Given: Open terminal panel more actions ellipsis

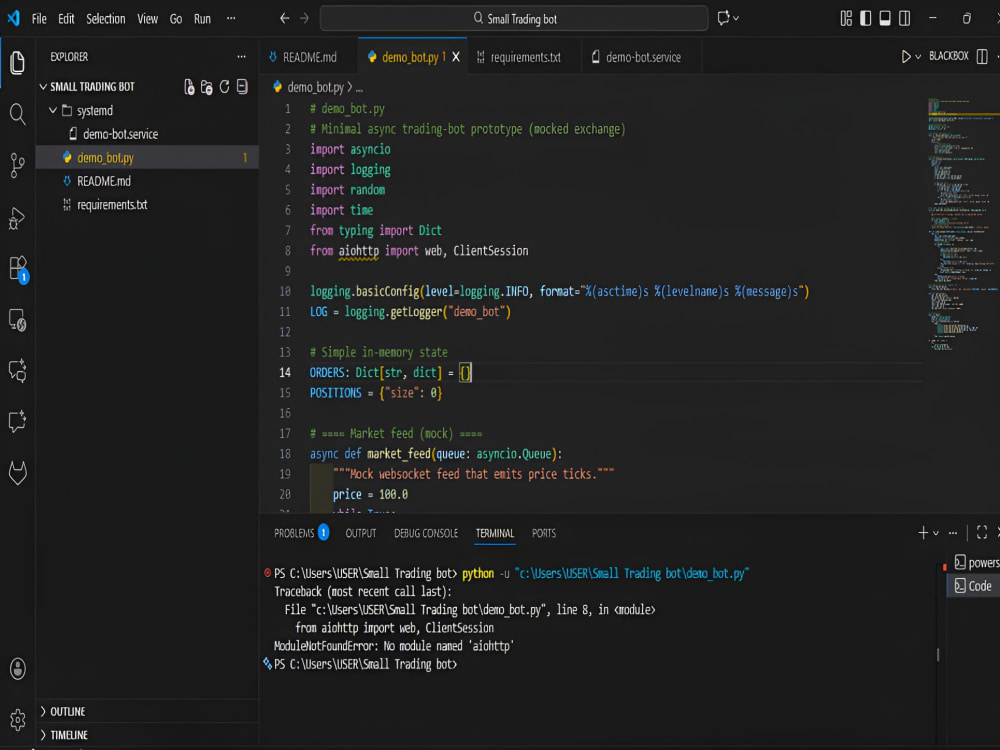Looking at the screenshot, I should (x=953, y=532).
